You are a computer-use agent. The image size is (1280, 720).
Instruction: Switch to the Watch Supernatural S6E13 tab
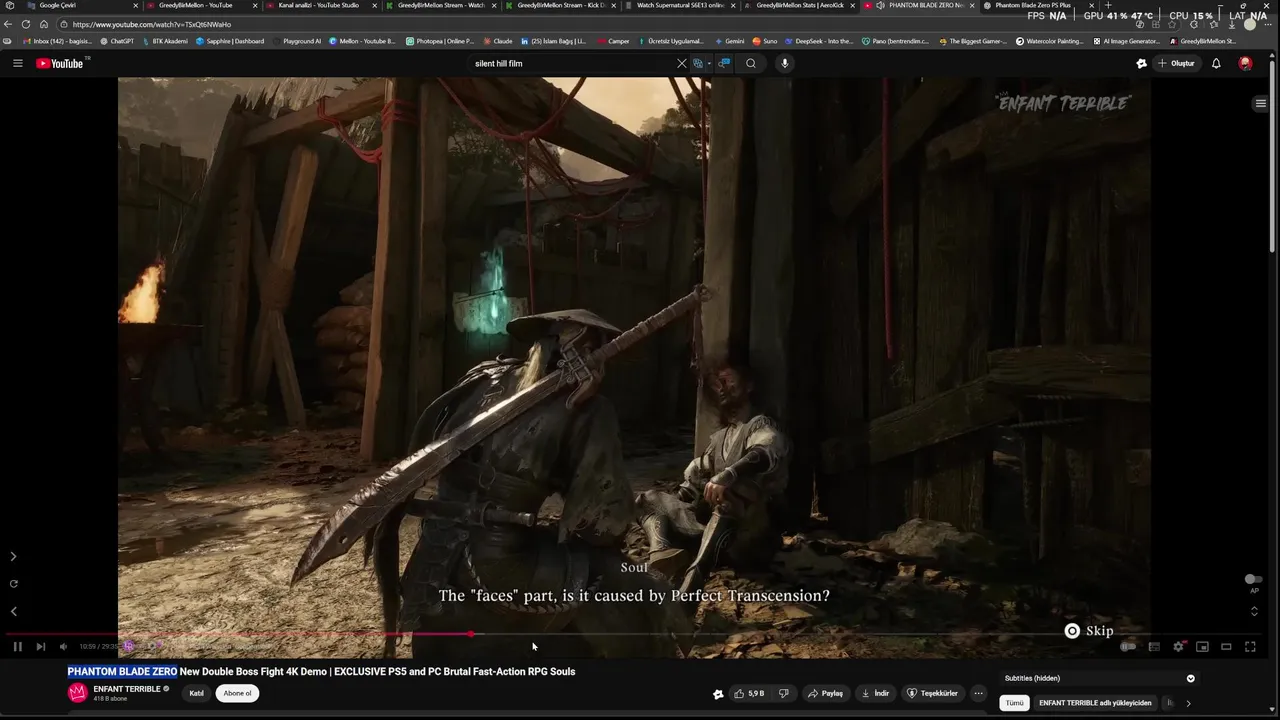click(x=680, y=5)
